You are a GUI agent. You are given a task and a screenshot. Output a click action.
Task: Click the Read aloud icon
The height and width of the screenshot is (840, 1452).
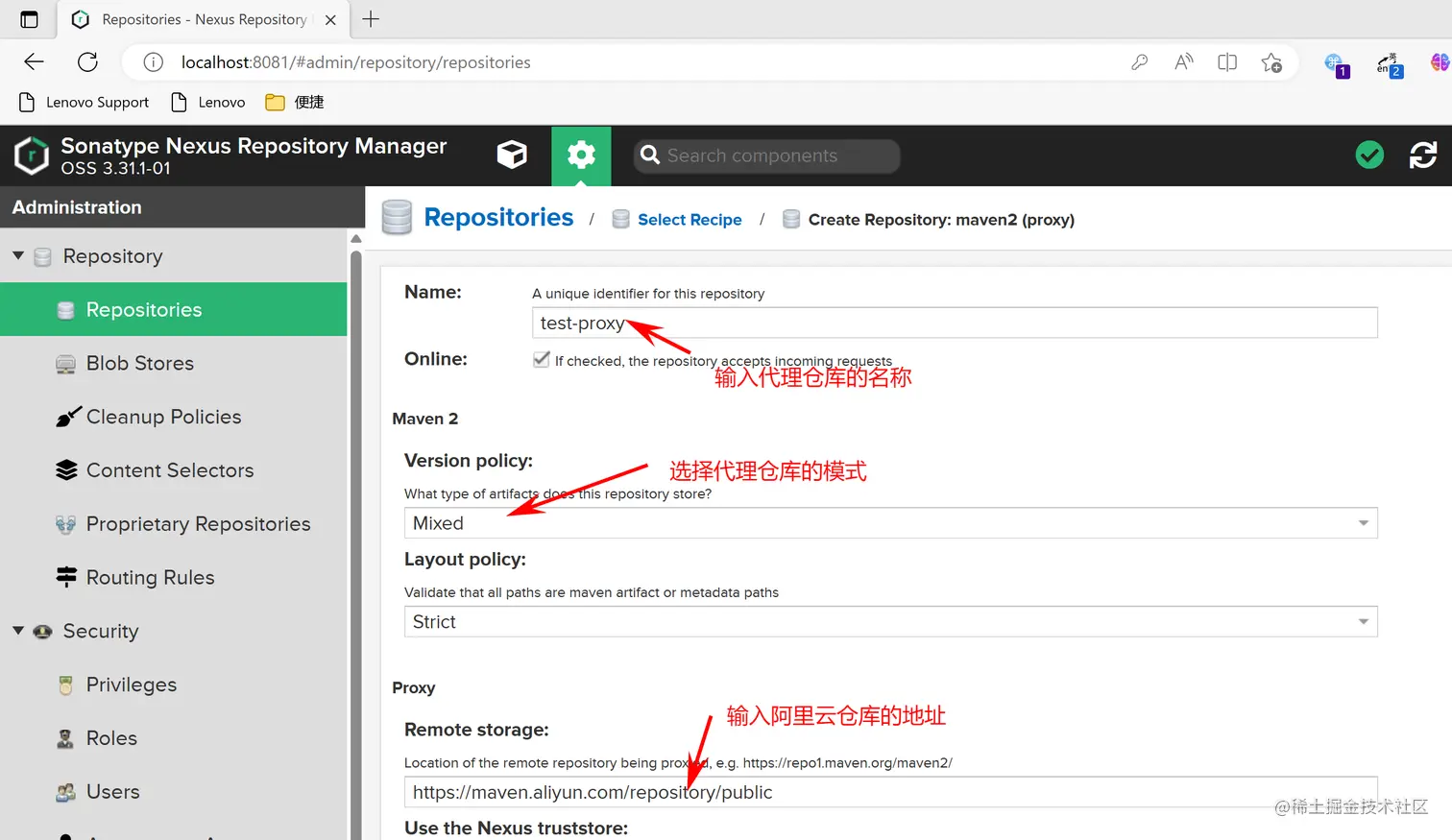pyautogui.click(x=1184, y=62)
